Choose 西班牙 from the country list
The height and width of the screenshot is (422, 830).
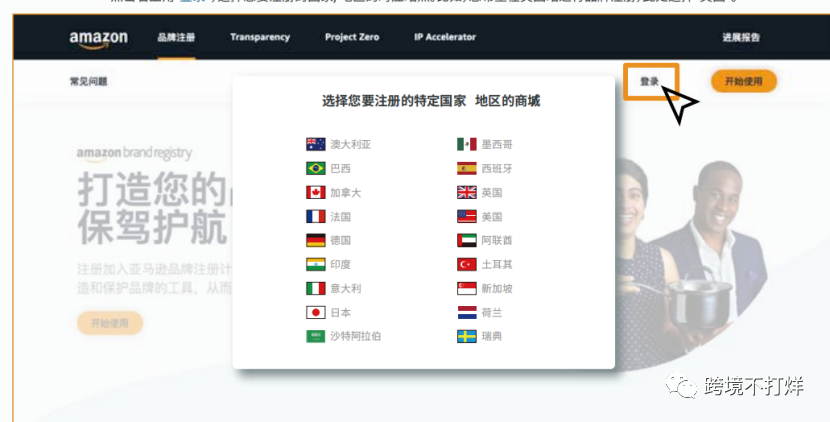click(497, 168)
